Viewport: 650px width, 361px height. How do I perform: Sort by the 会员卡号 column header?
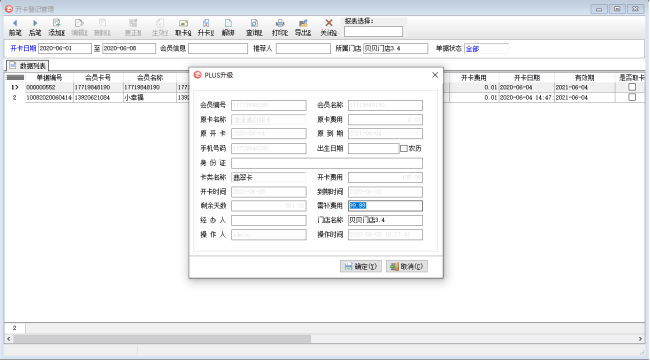point(98,78)
